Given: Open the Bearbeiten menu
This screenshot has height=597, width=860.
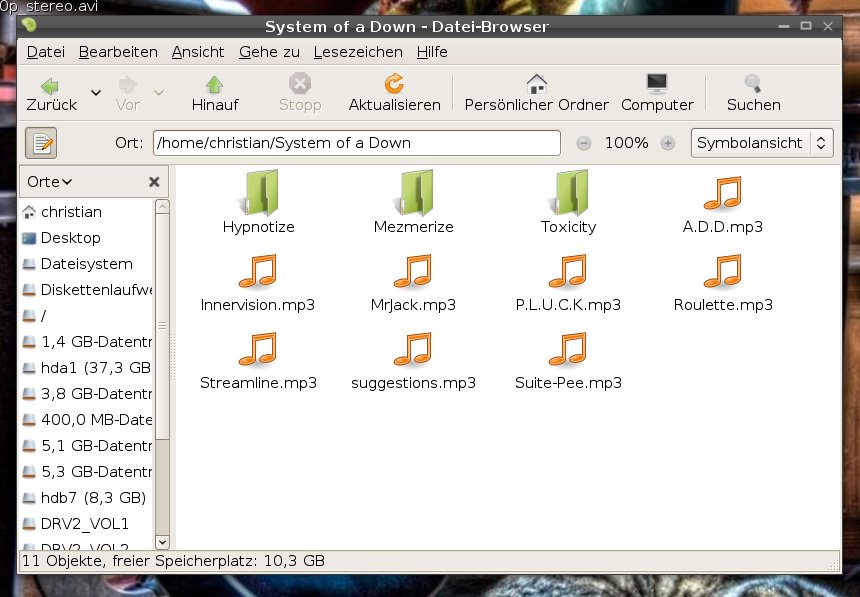Looking at the screenshot, I should coord(118,52).
